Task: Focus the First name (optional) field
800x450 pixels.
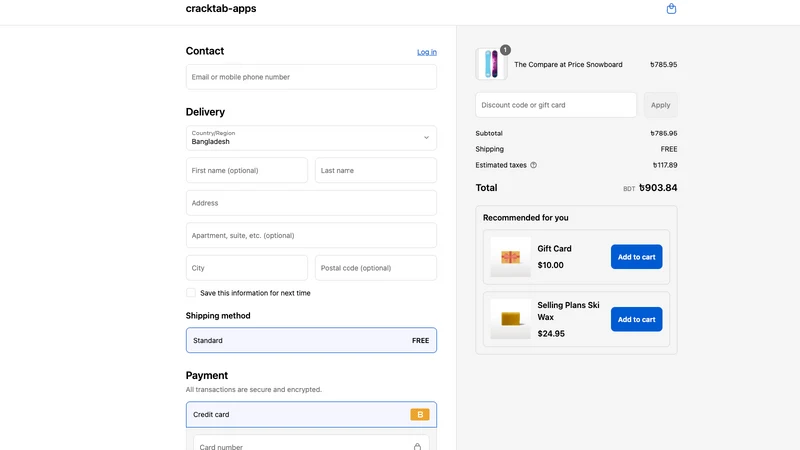Action: tap(247, 170)
